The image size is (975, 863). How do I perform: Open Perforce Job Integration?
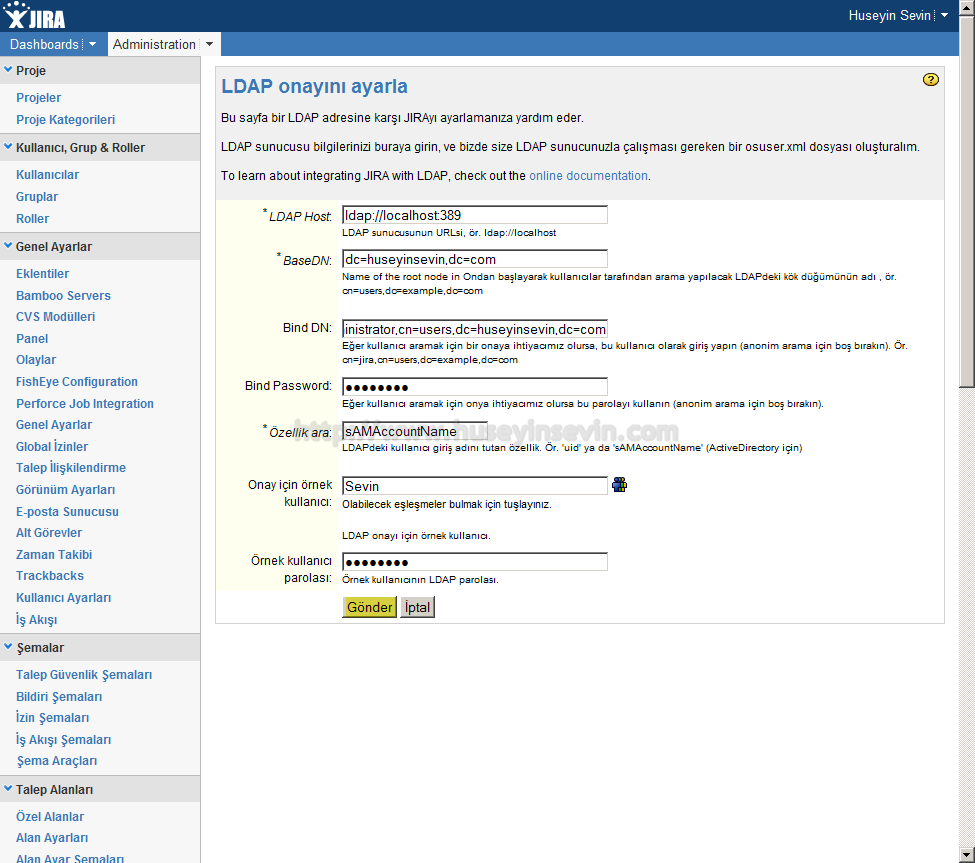[x=85, y=404]
